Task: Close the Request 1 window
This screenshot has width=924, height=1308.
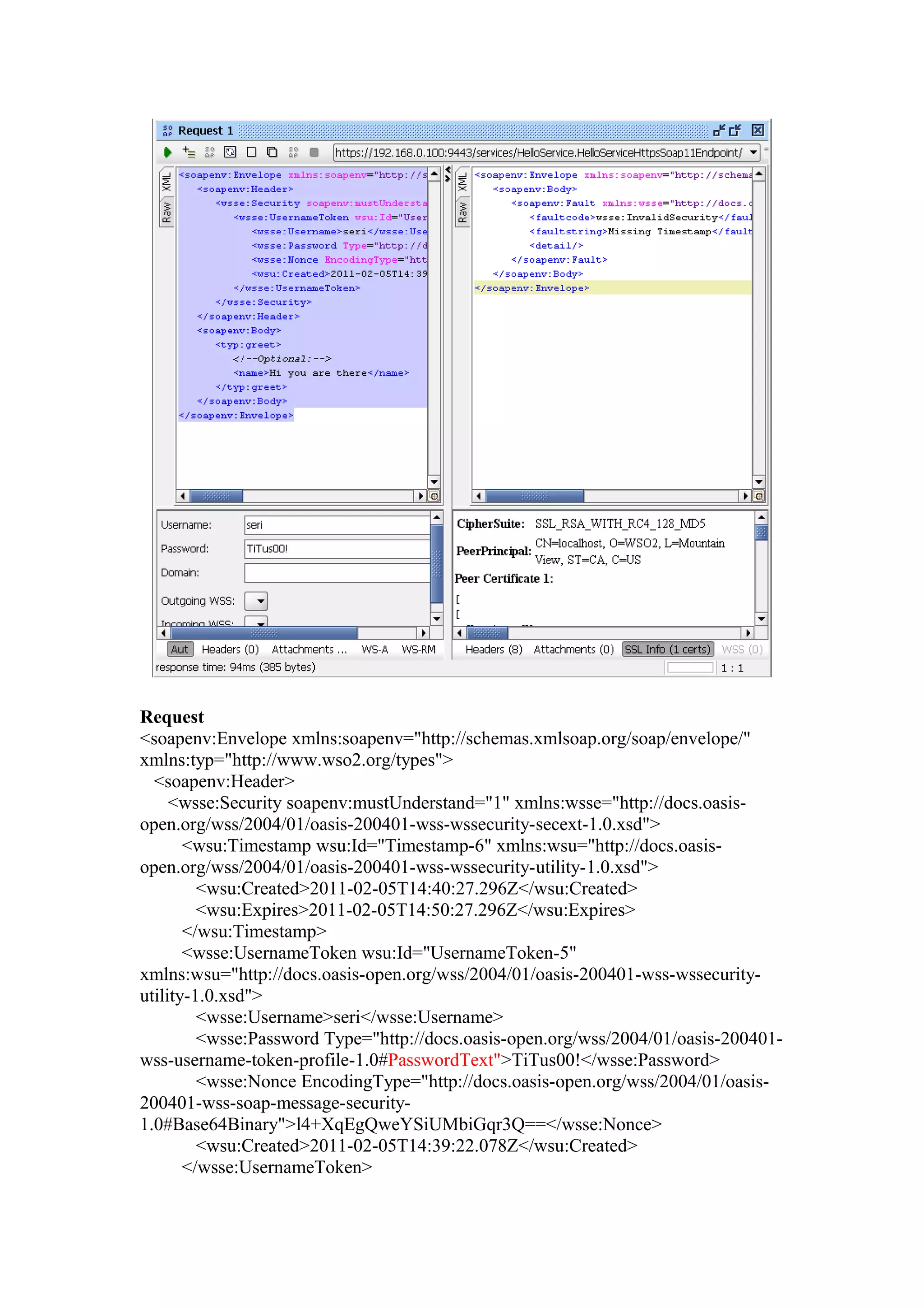Action: [x=757, y=130]
